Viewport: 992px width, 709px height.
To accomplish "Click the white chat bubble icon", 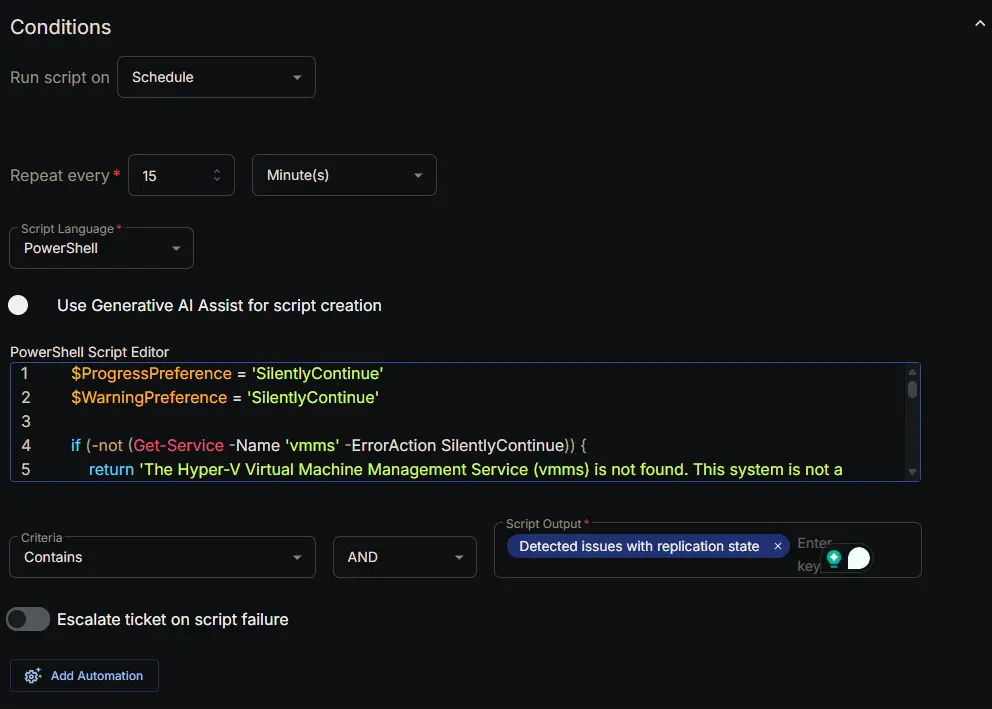I will (859, 558).
